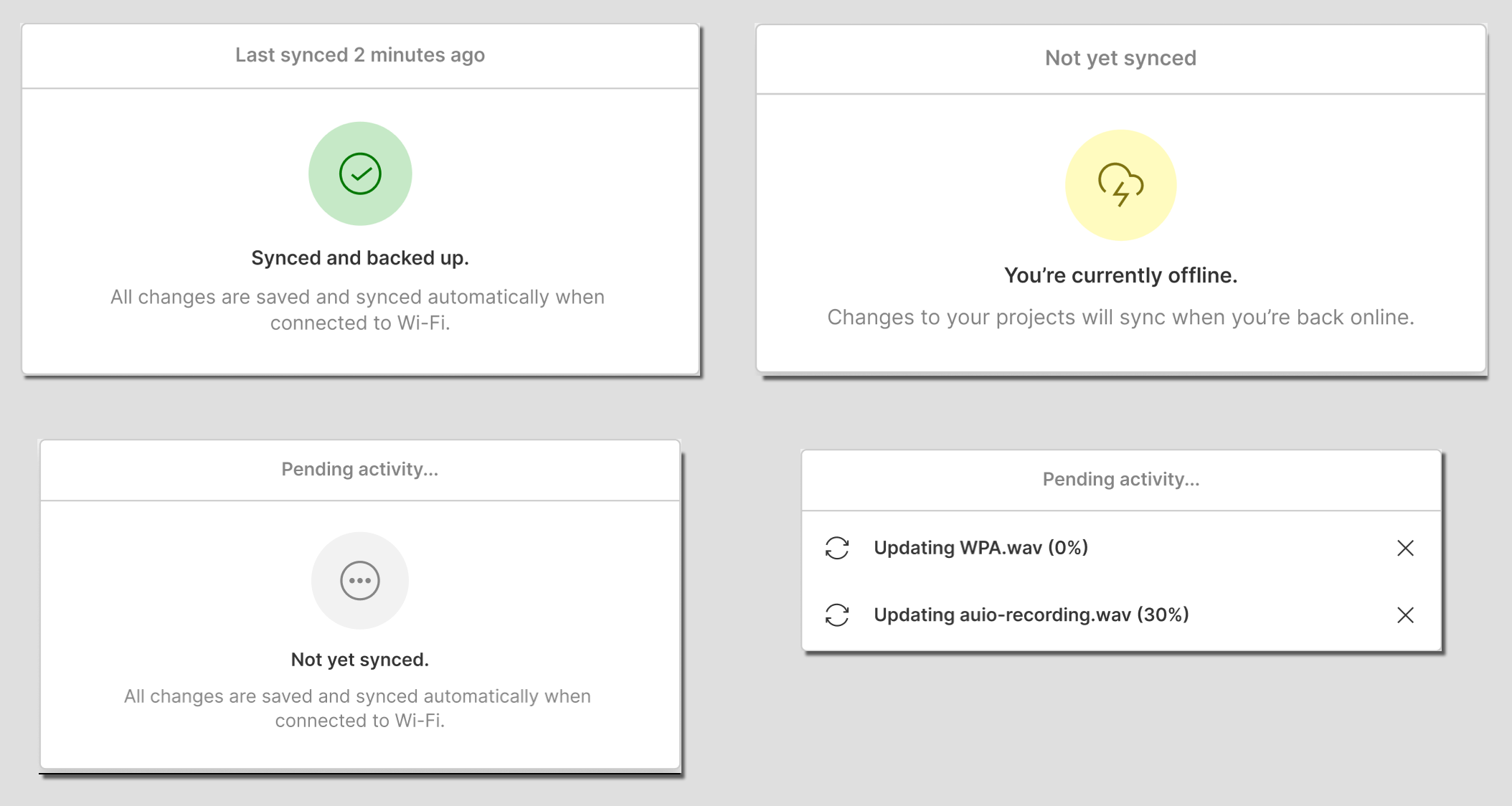1512x806 pixels.
Task: Click the gray pending ellipsis icon
Action: [360, 580]
